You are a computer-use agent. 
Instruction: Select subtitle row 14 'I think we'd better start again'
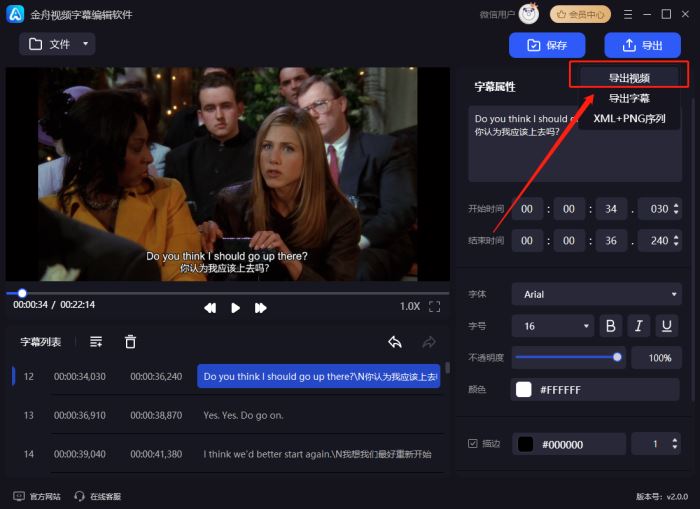point(317,454)
